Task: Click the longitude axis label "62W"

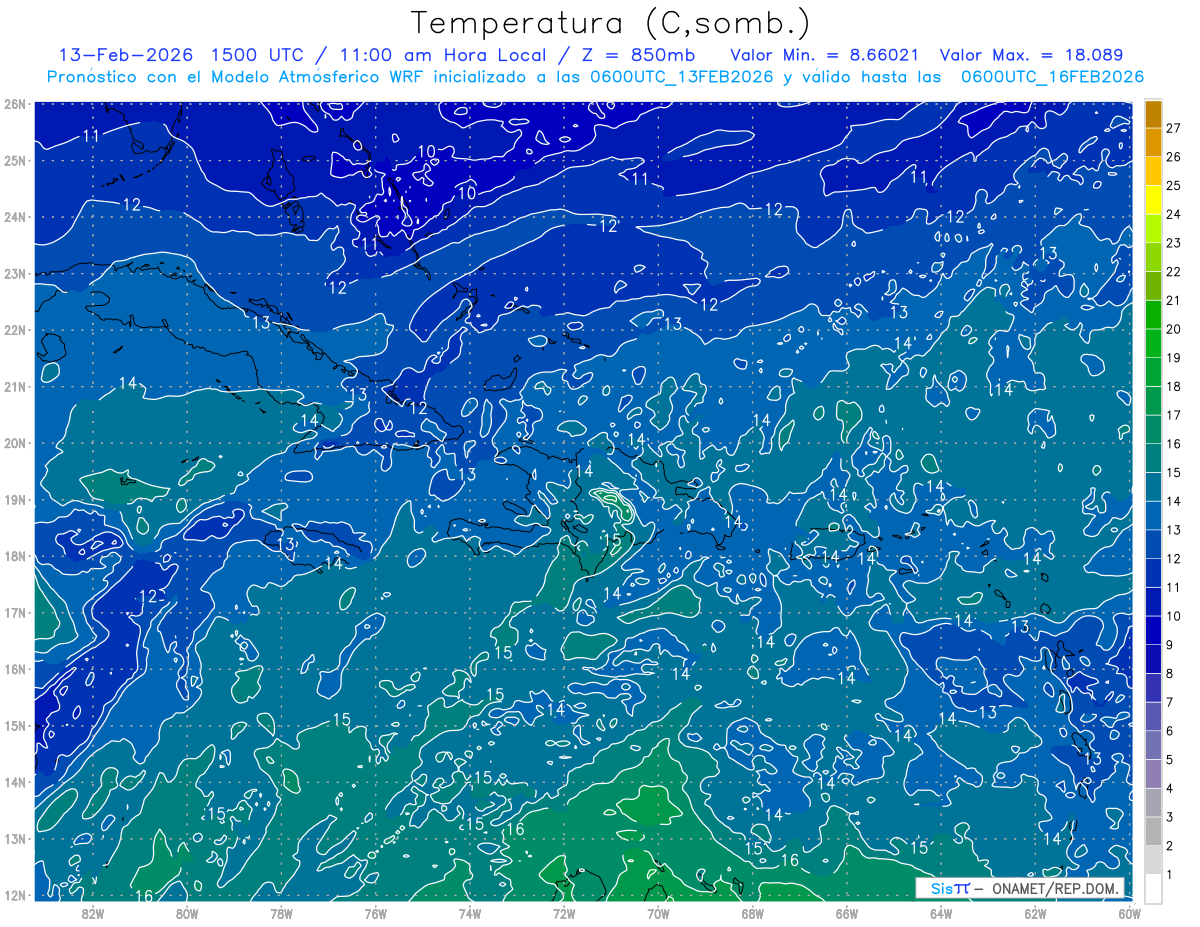Action: tap(1035, 913)
